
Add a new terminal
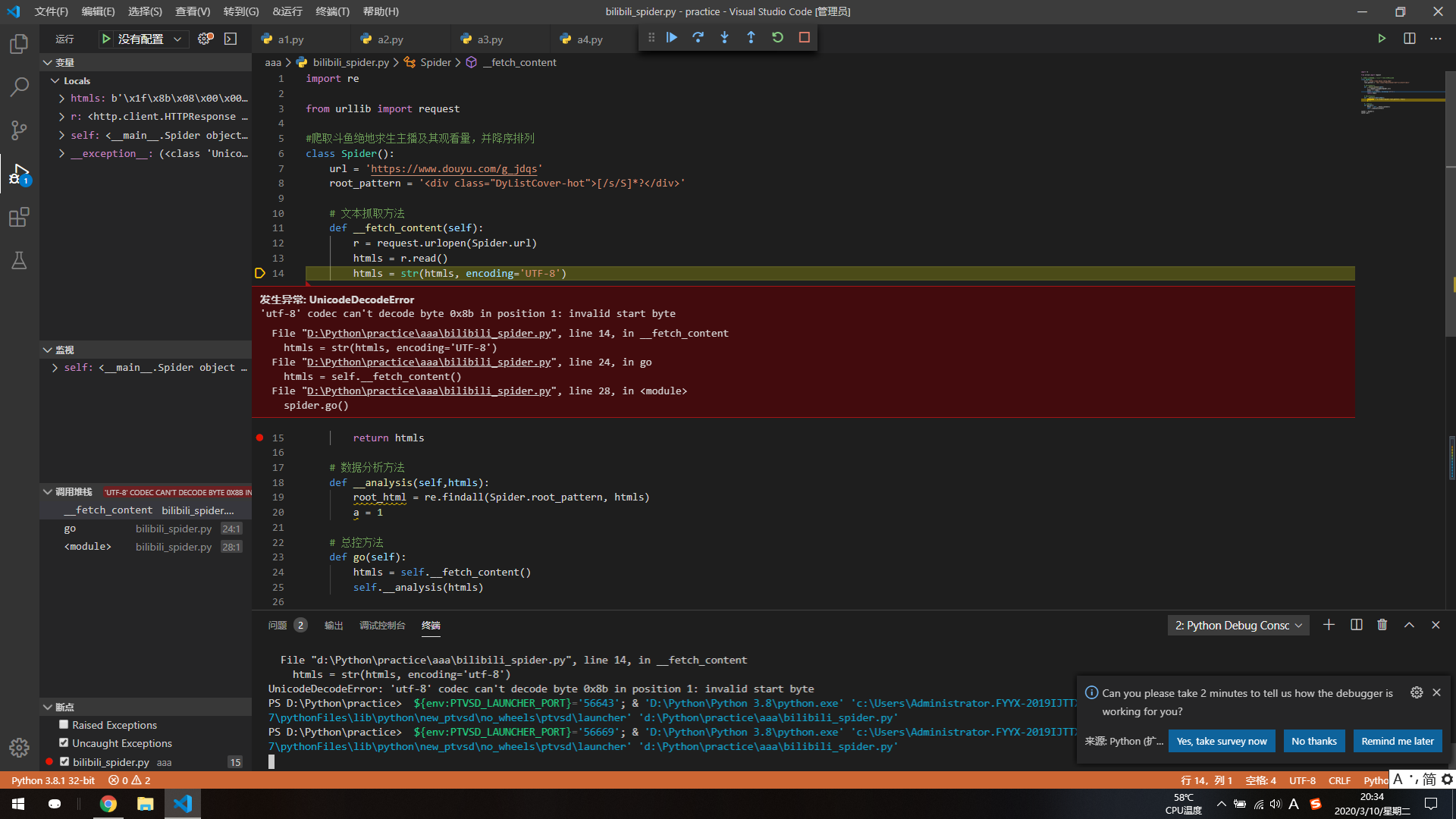1329,625
